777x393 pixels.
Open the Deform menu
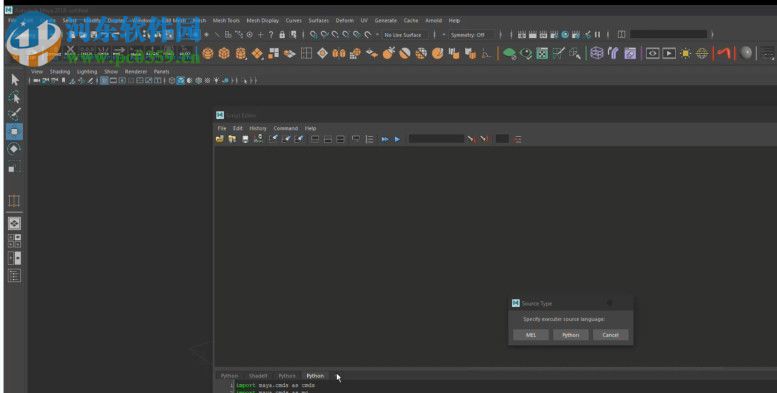(345, 20)
